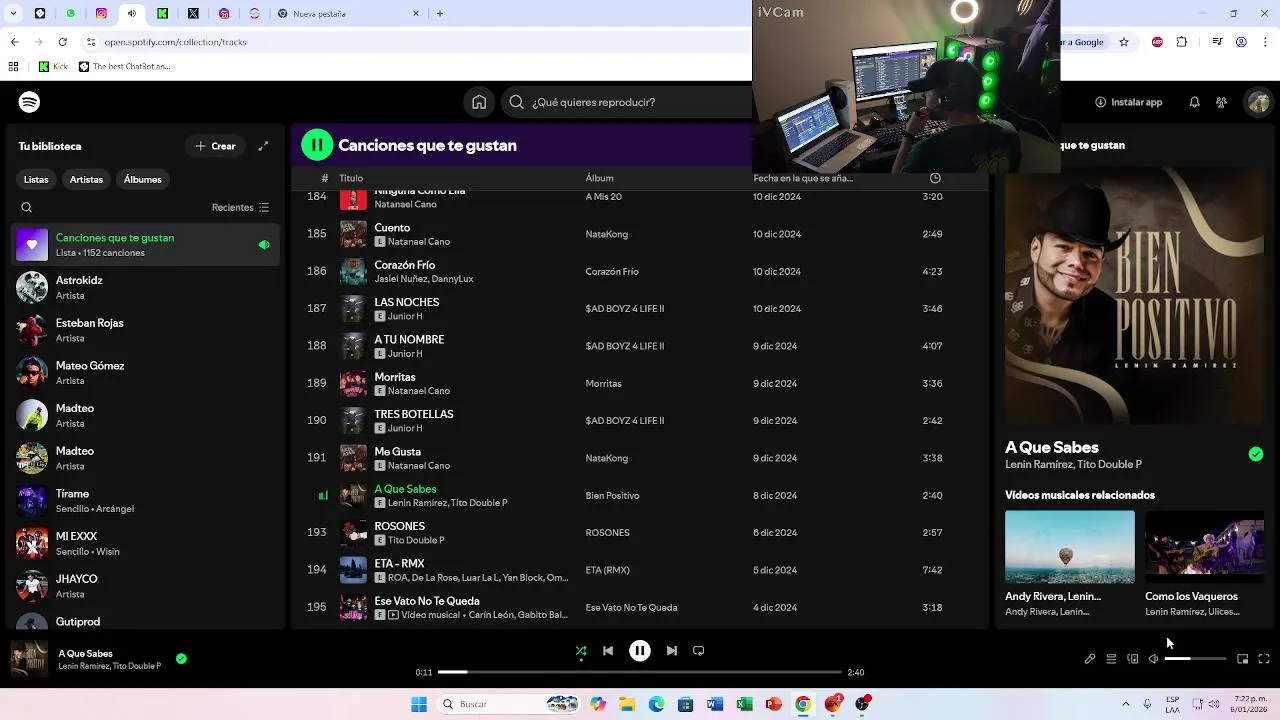
Task: Open 'Canciones que te gustan' playlist in library
Action: pyautogui.click(x=145, y=245)
